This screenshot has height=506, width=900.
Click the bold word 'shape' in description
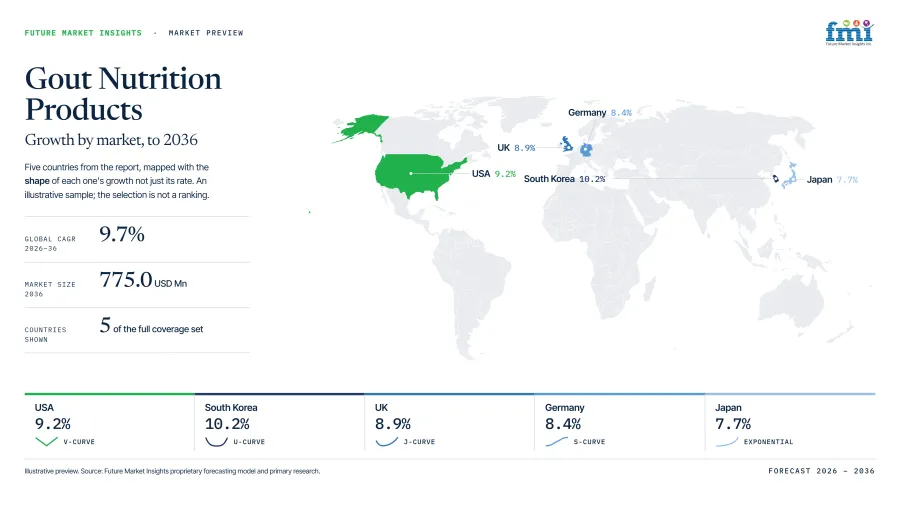pos(37,181)
